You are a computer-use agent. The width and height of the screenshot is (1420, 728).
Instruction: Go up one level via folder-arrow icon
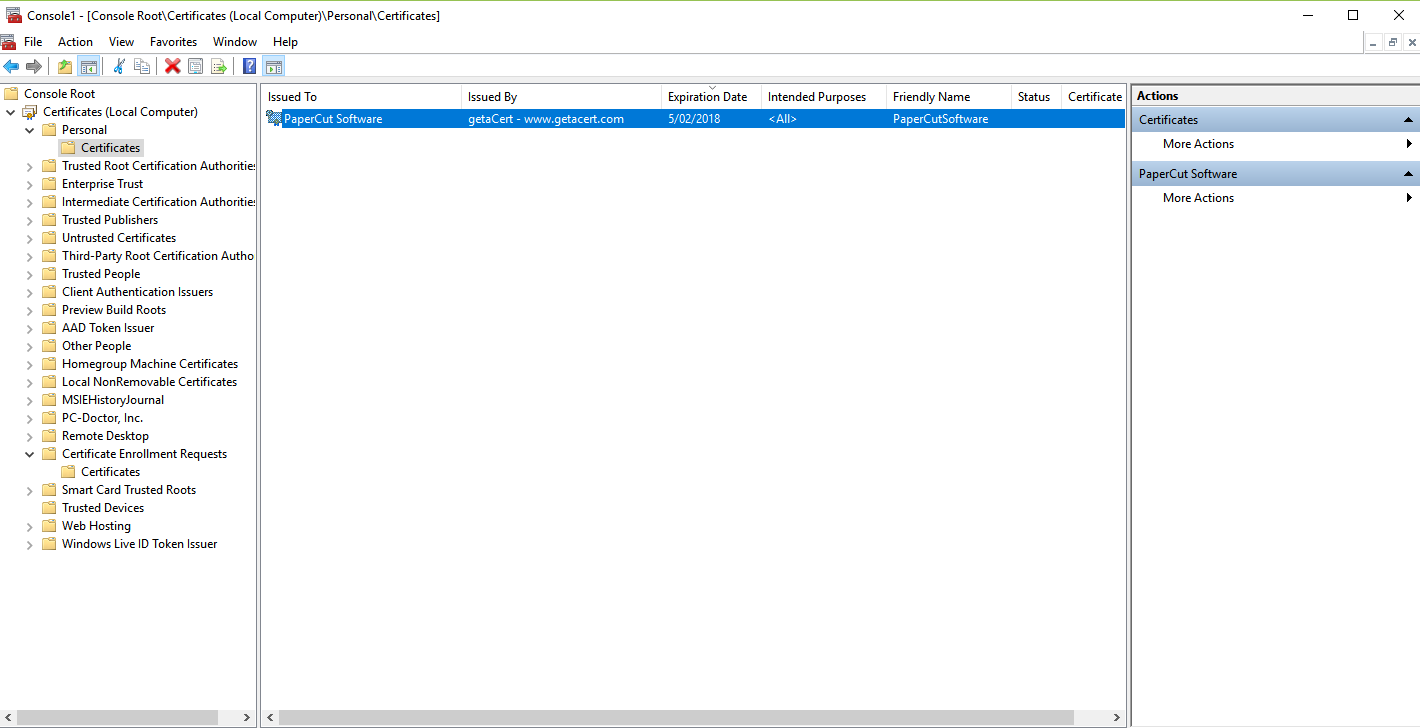pyautogui.click(x=65, y=66)
